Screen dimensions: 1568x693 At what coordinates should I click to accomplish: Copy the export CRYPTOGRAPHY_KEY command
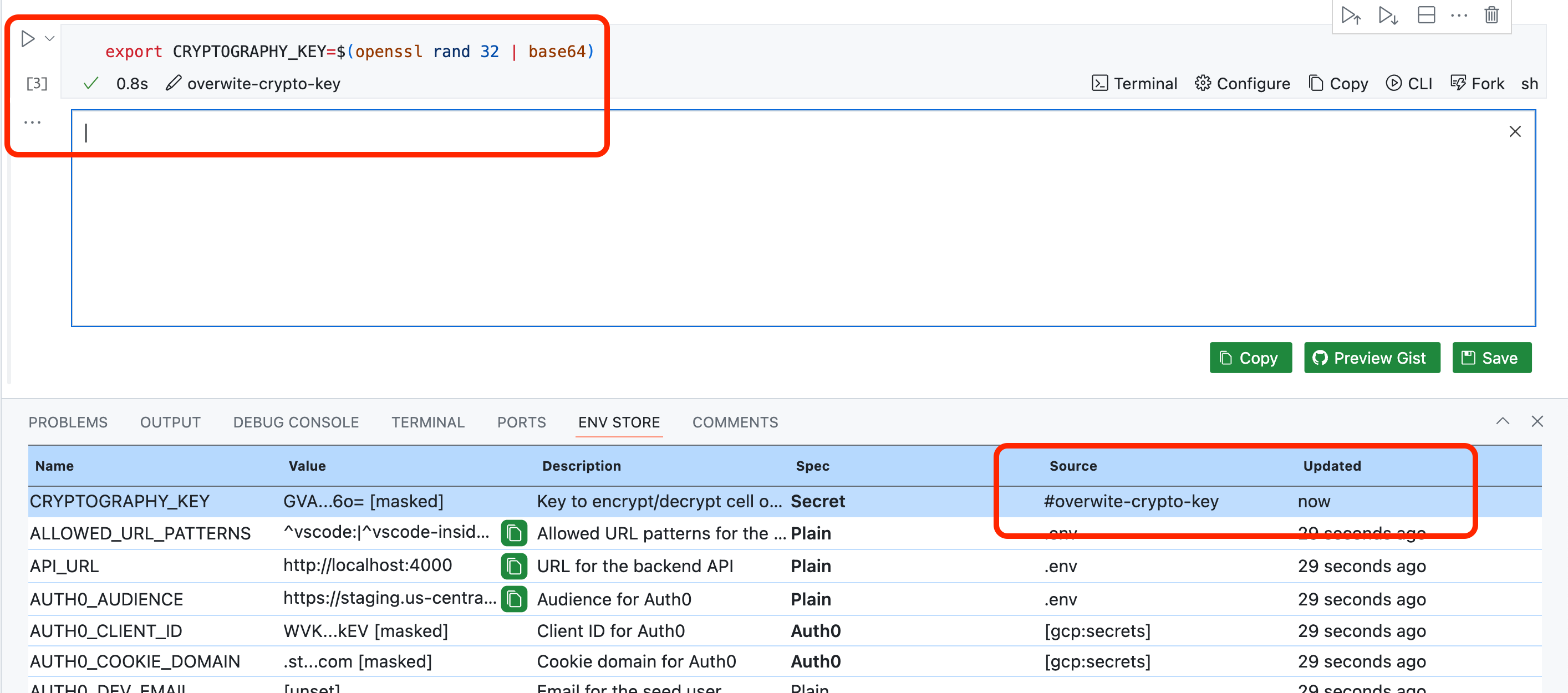coord(1338,83)
